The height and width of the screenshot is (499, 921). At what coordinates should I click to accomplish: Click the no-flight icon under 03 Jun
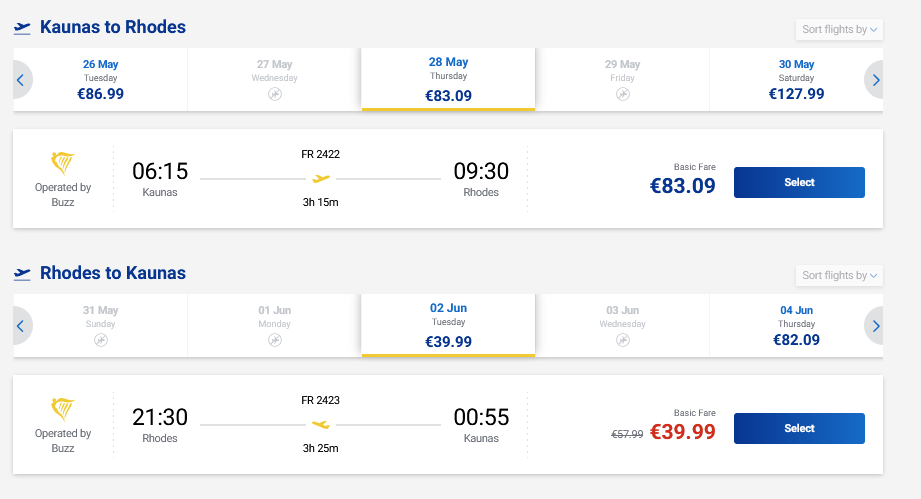[x=622, y=340]
